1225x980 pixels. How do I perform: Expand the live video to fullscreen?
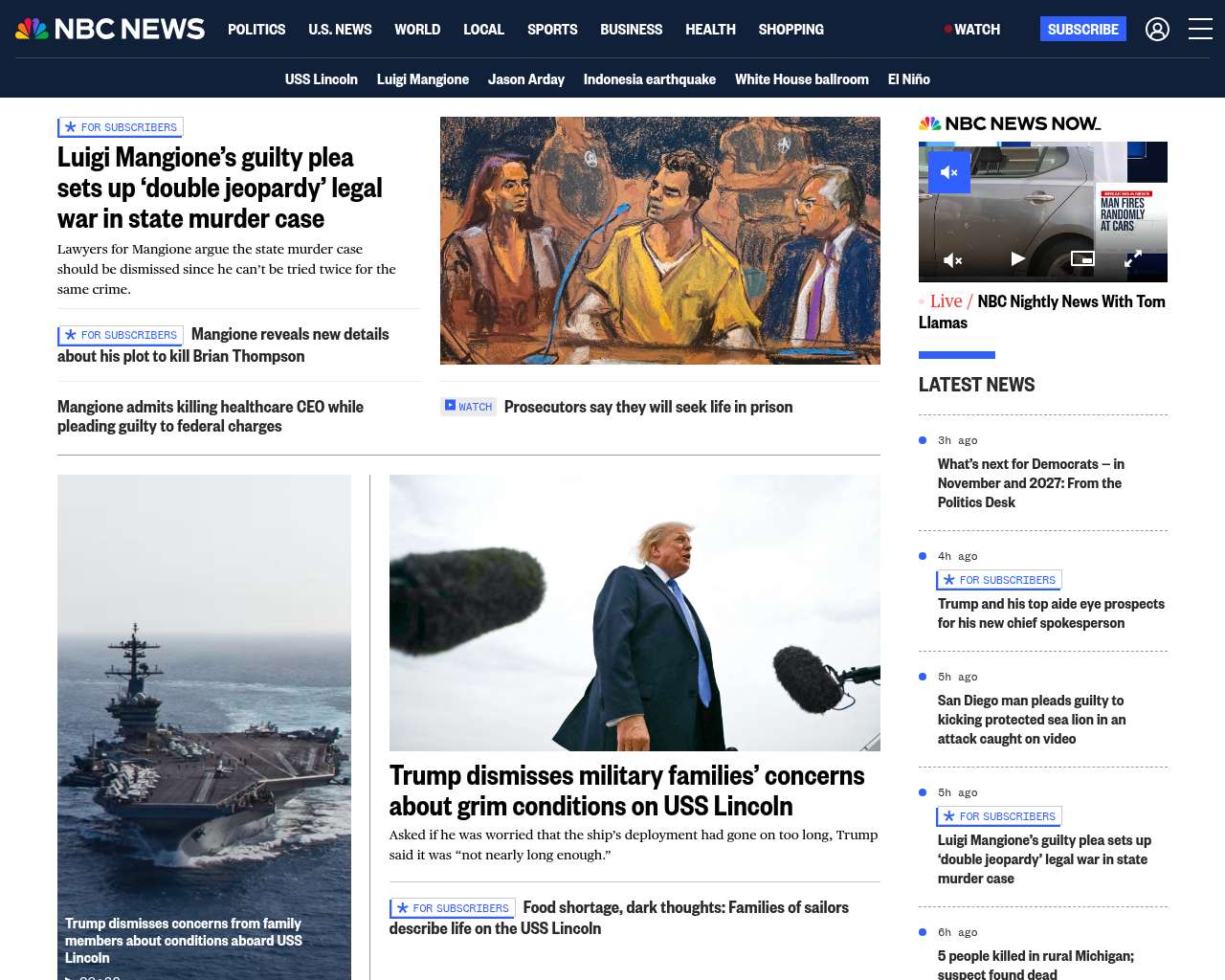1132,258
